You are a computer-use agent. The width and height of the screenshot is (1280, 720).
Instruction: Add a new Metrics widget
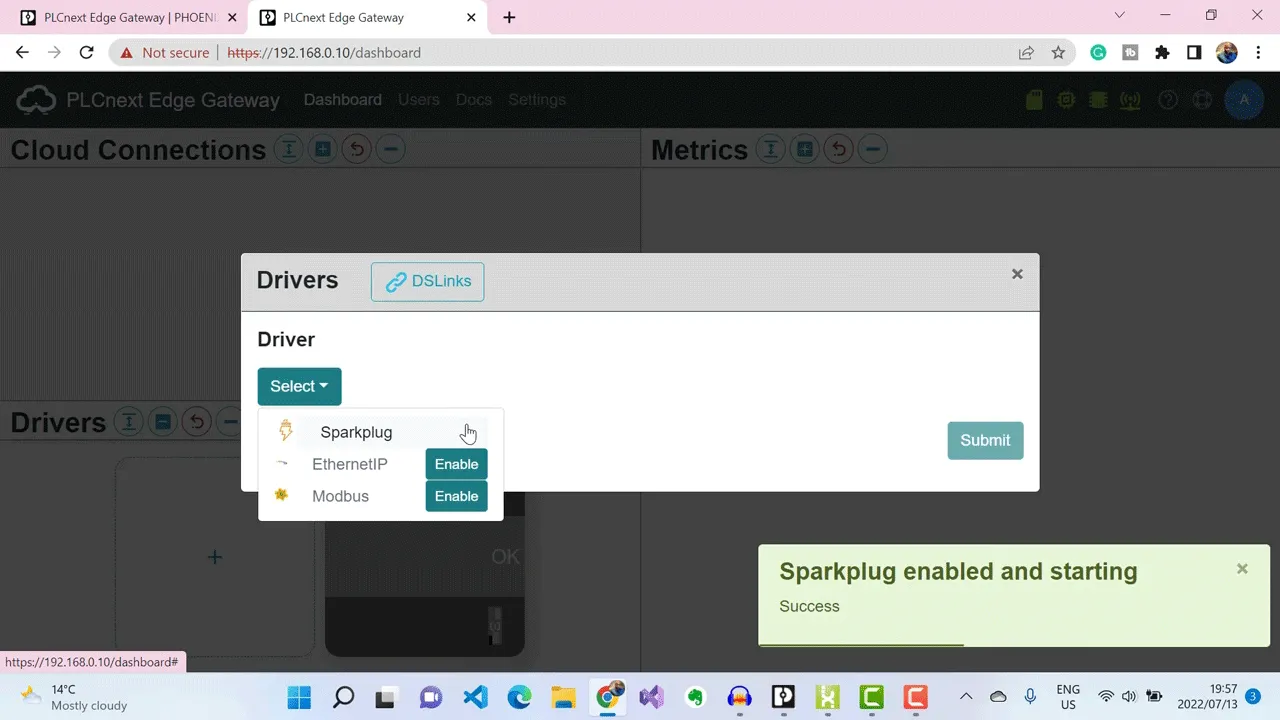(804, 150)
